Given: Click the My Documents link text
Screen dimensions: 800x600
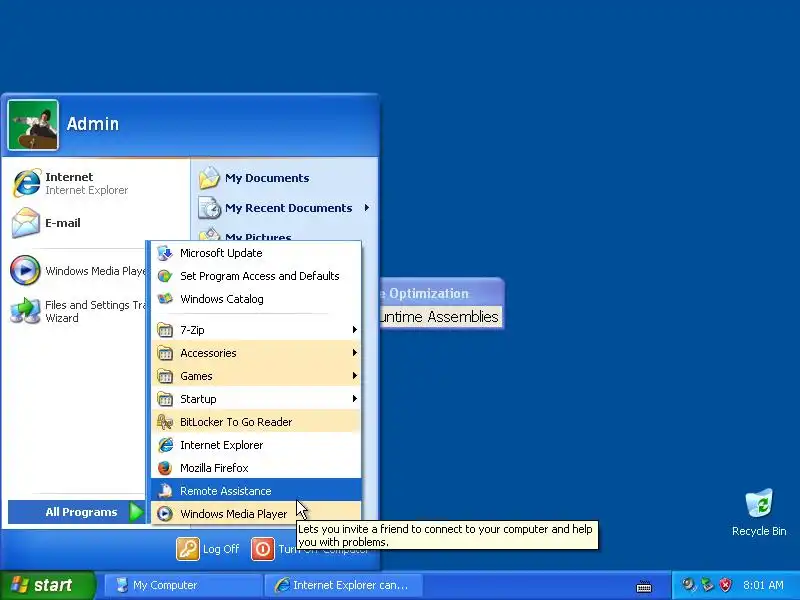Looking at the screenshot, I should pyautogui.click(x=267, y=178).
